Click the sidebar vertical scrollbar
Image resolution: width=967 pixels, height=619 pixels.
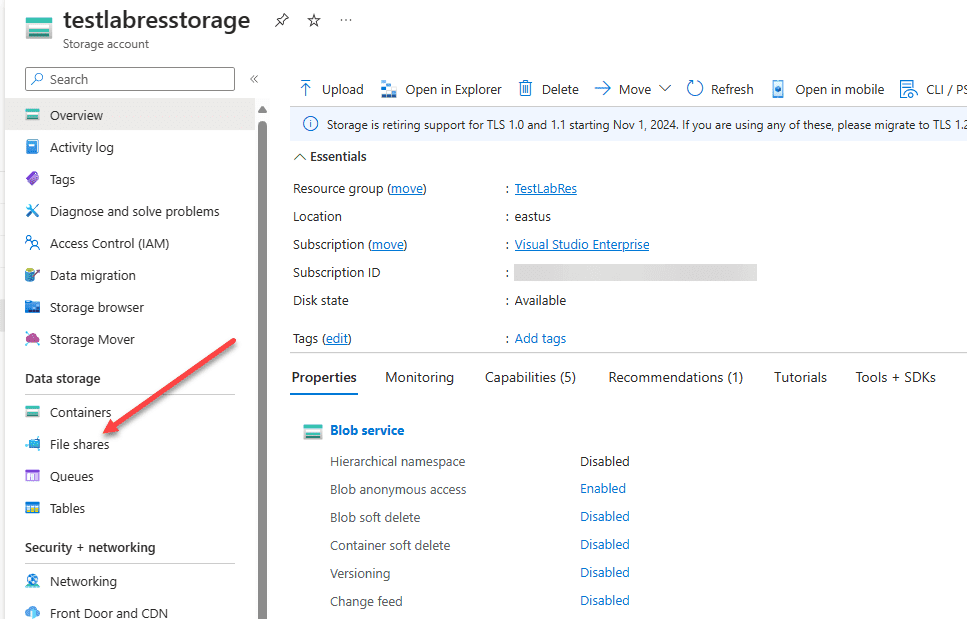tap(263, 370)
